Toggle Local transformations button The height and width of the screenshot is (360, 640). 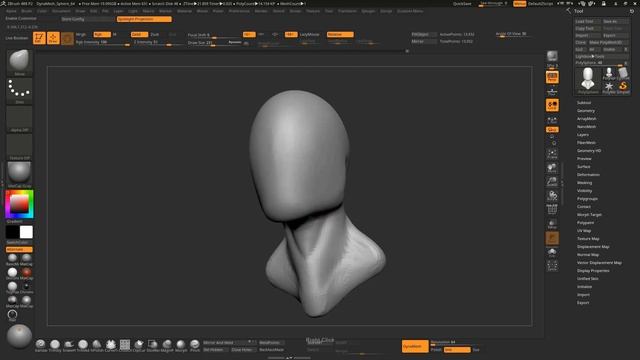coord(552,105)
